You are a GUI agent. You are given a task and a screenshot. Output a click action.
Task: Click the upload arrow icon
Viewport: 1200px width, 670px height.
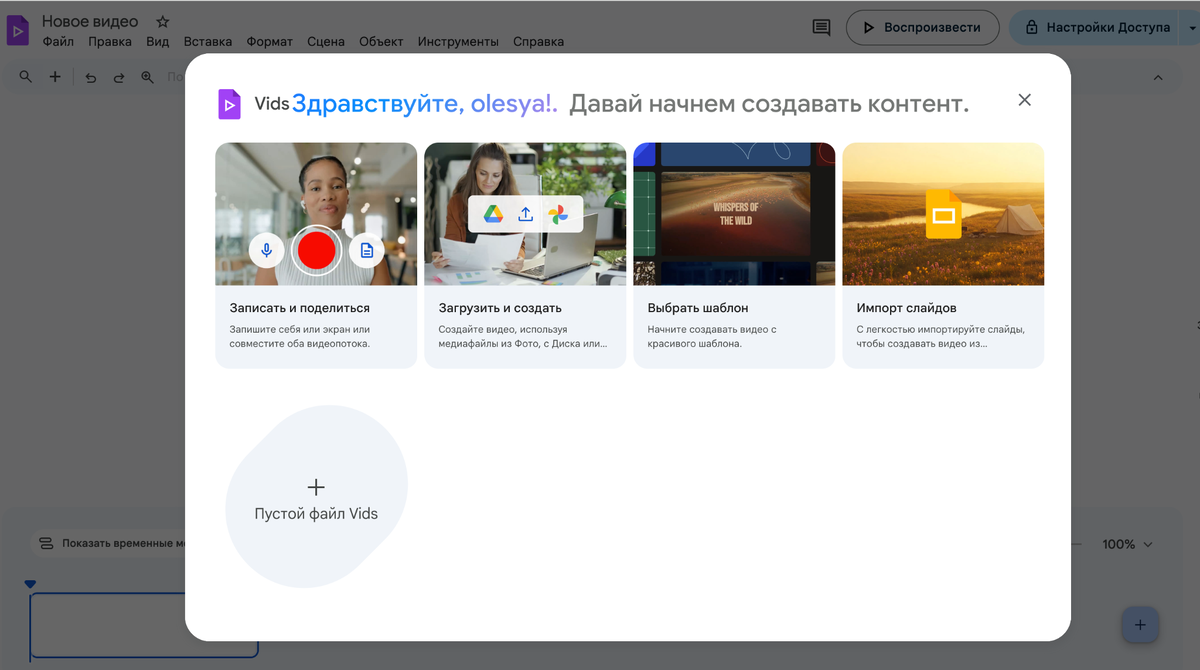pyautogui.click(x=525, y=214)
